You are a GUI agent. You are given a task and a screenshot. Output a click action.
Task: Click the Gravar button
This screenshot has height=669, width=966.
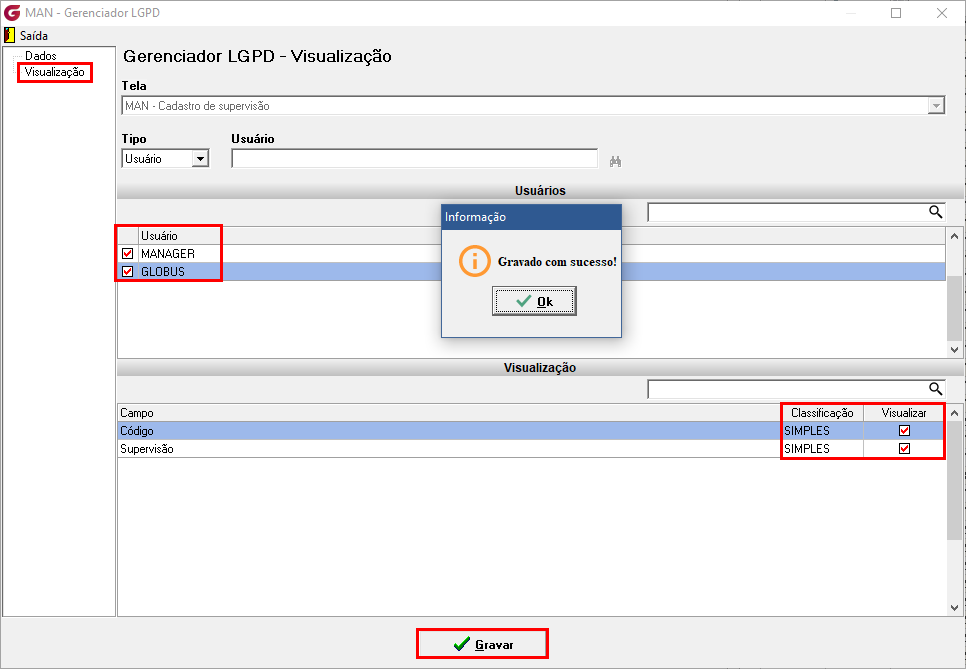tap(482, 644)
